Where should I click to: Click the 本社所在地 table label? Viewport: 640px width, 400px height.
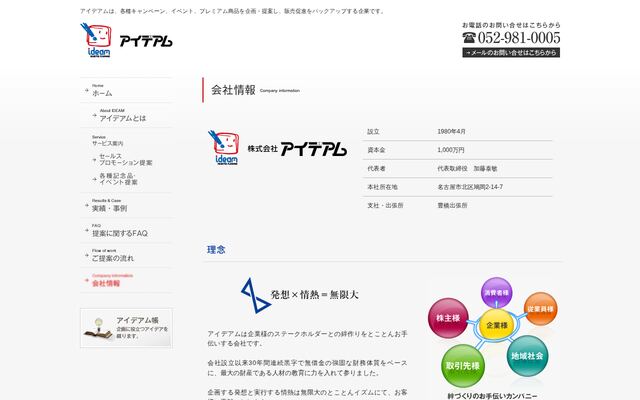click(x=382, y=187)
